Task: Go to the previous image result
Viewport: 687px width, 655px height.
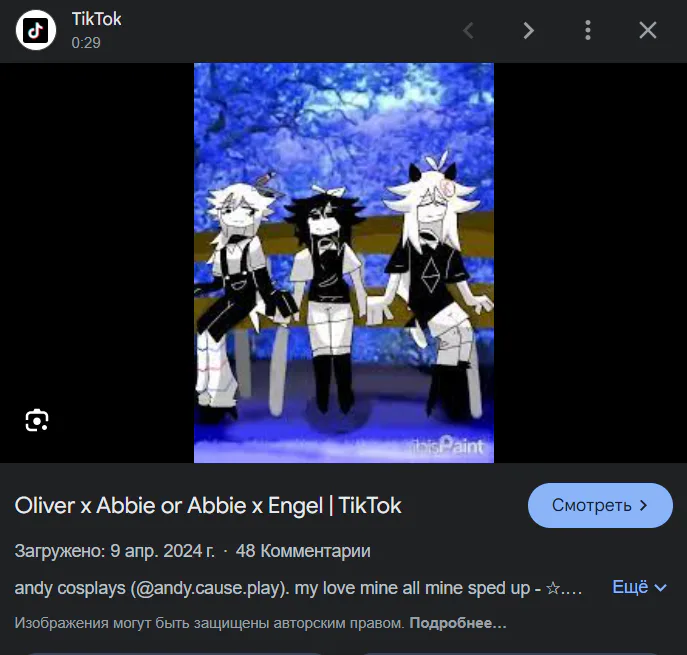Action: pos(469,31)
